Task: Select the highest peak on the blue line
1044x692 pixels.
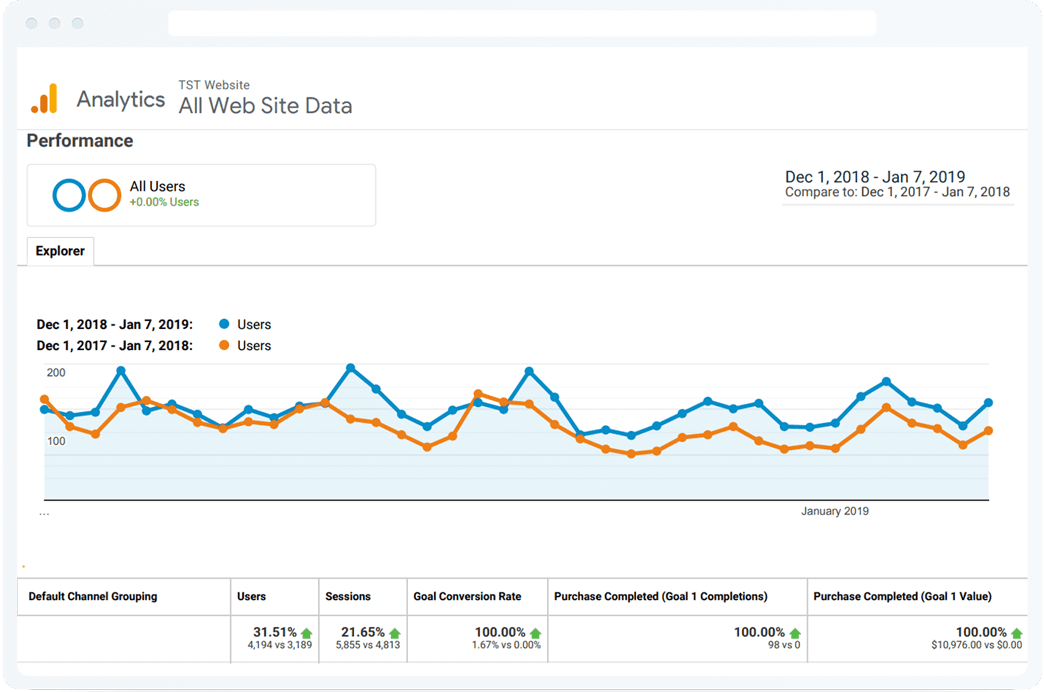Action: pos(352,366)
